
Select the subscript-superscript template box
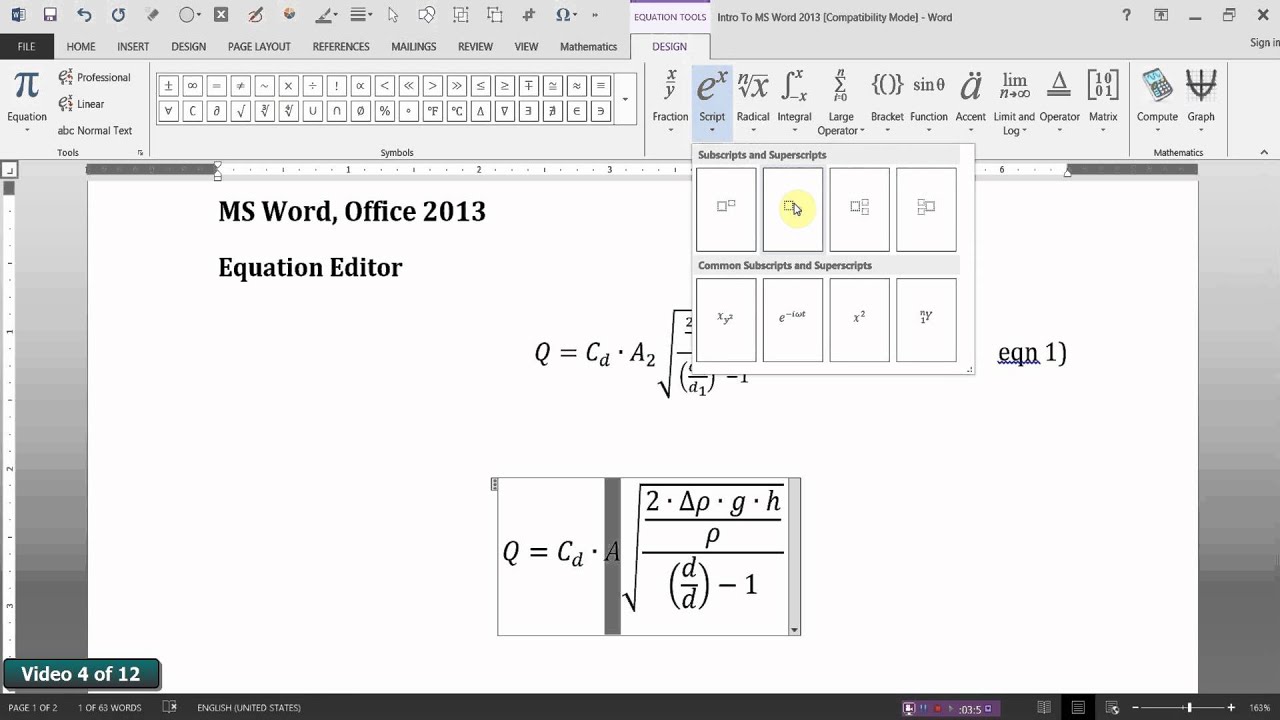(x=859, y=208)
